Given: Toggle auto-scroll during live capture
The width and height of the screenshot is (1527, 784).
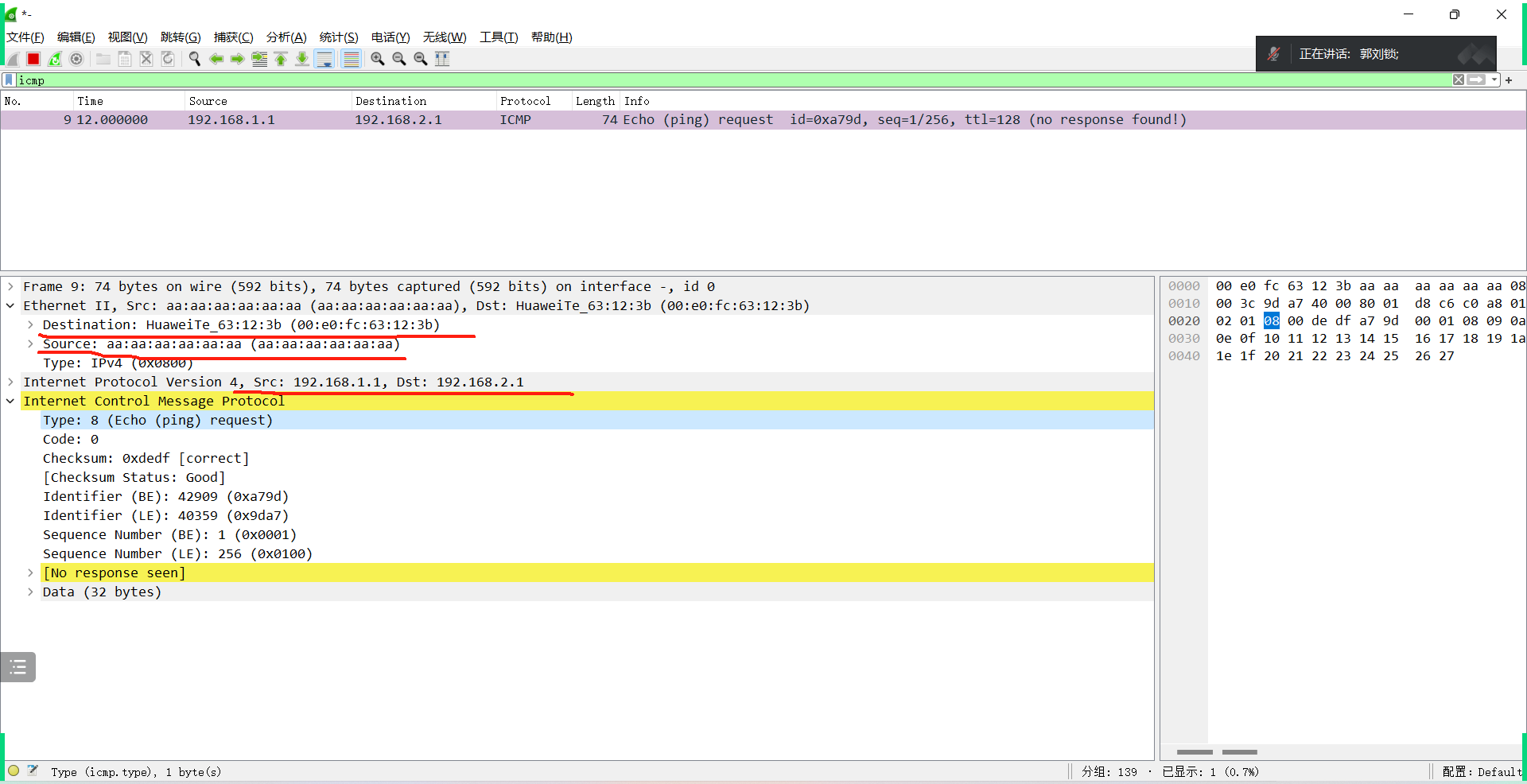Looking at the screenshot, I should [x=324, y=59].
